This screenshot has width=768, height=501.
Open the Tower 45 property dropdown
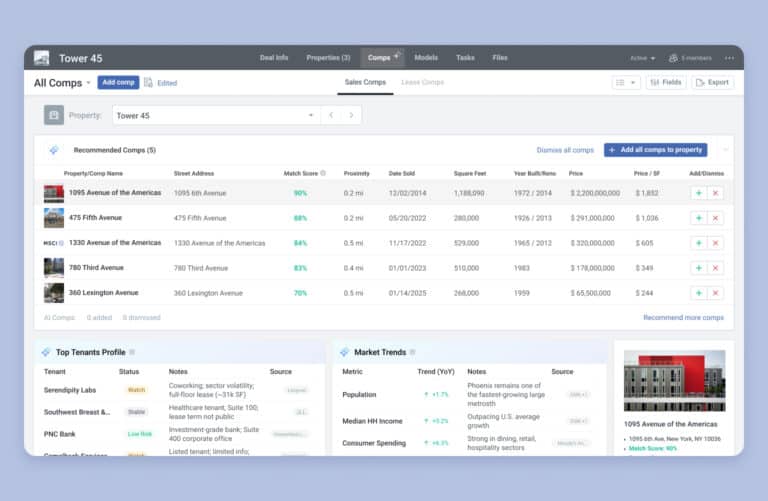[310, 116]
